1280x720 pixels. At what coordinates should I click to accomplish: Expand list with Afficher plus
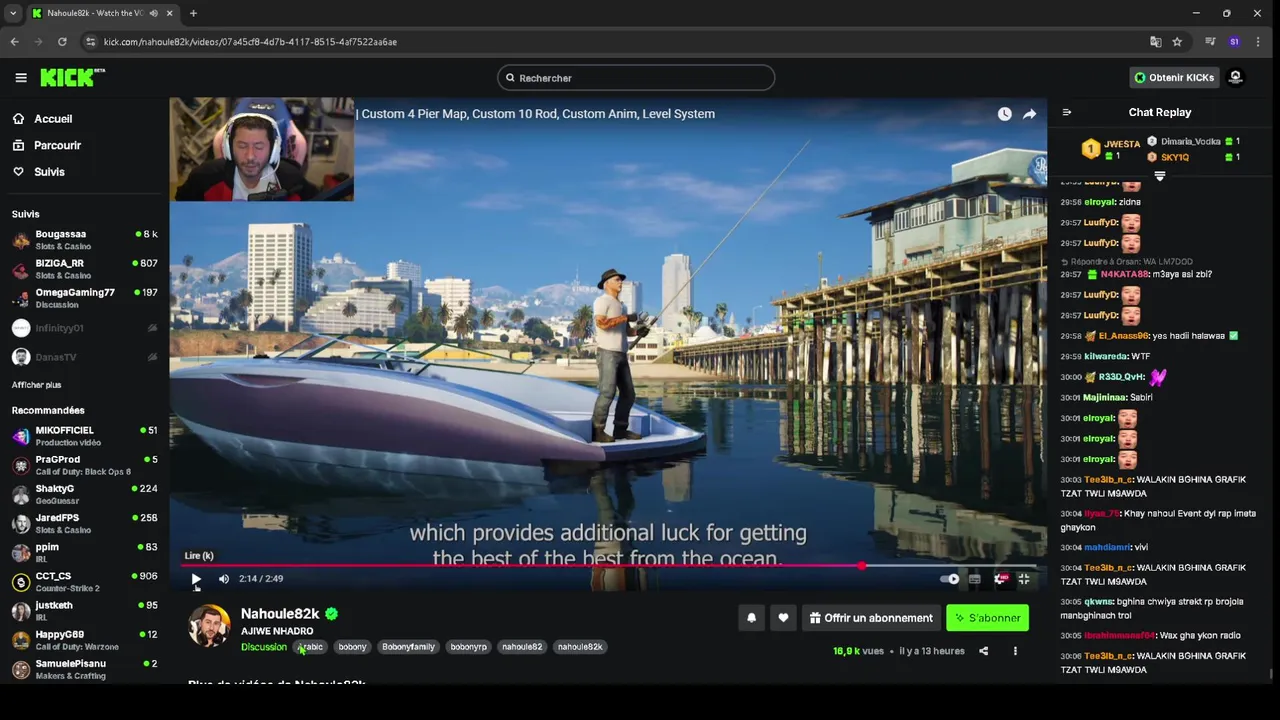[36, 385]
